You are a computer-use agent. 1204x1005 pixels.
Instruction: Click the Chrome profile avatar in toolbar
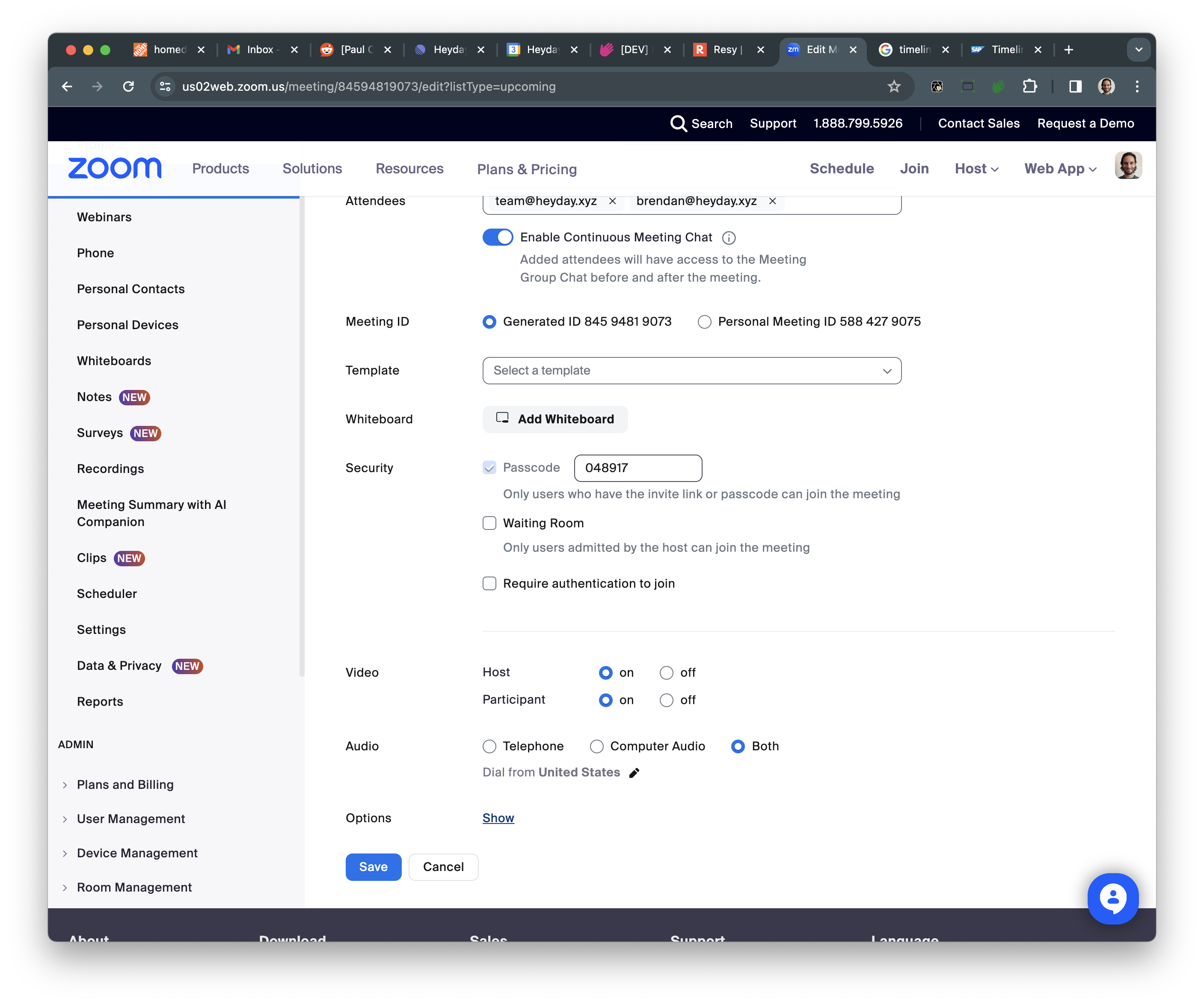coord(1106,86)
